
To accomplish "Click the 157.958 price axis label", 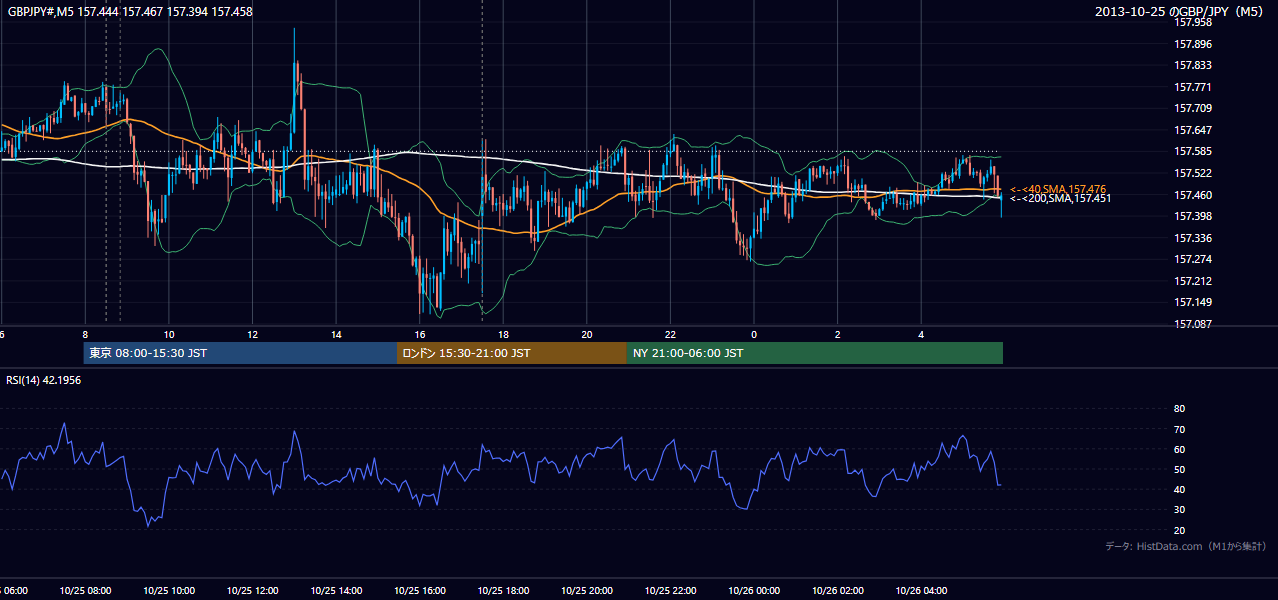I will (x=1192, y=22).
